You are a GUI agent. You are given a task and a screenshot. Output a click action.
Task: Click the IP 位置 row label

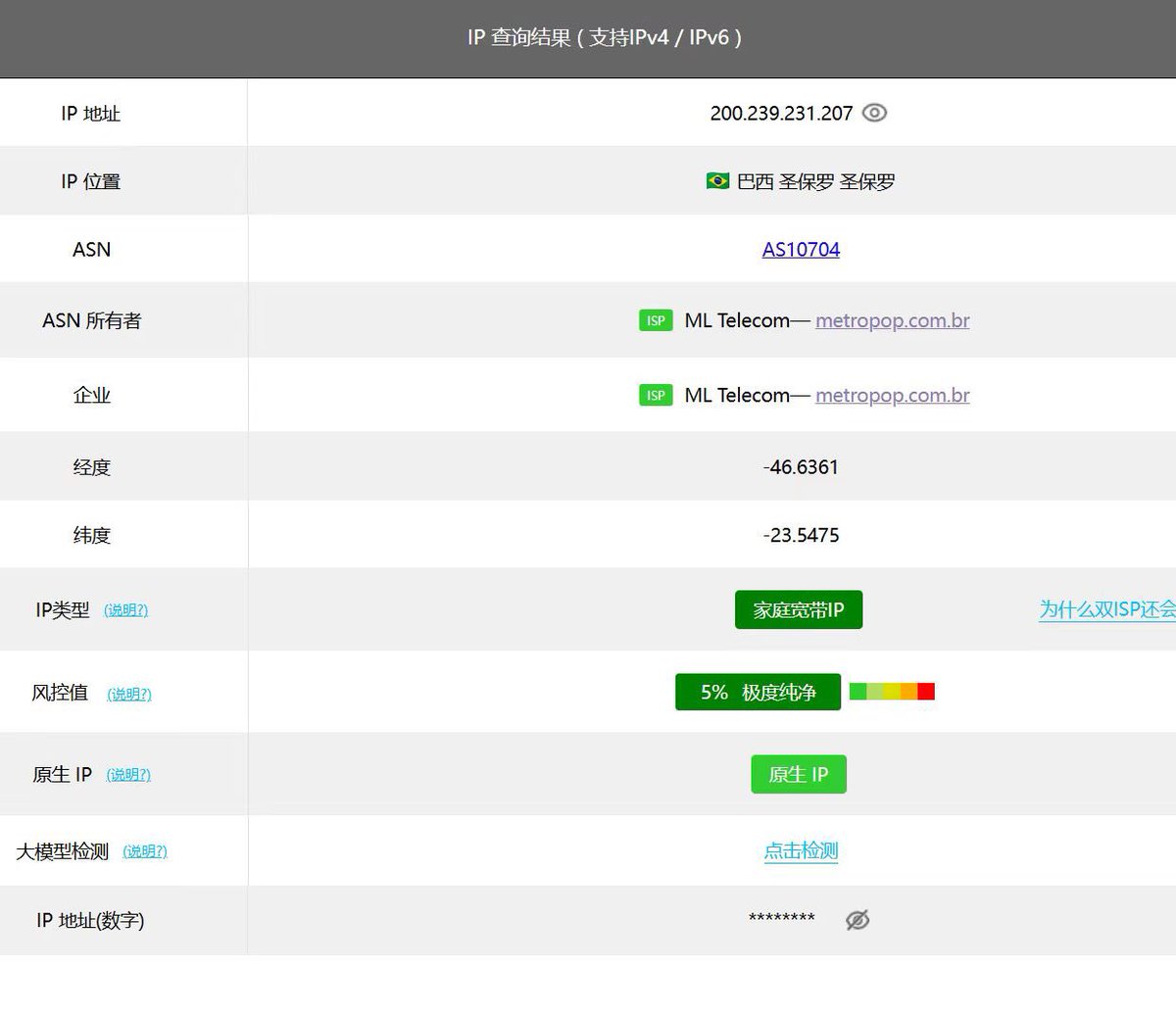90,182
